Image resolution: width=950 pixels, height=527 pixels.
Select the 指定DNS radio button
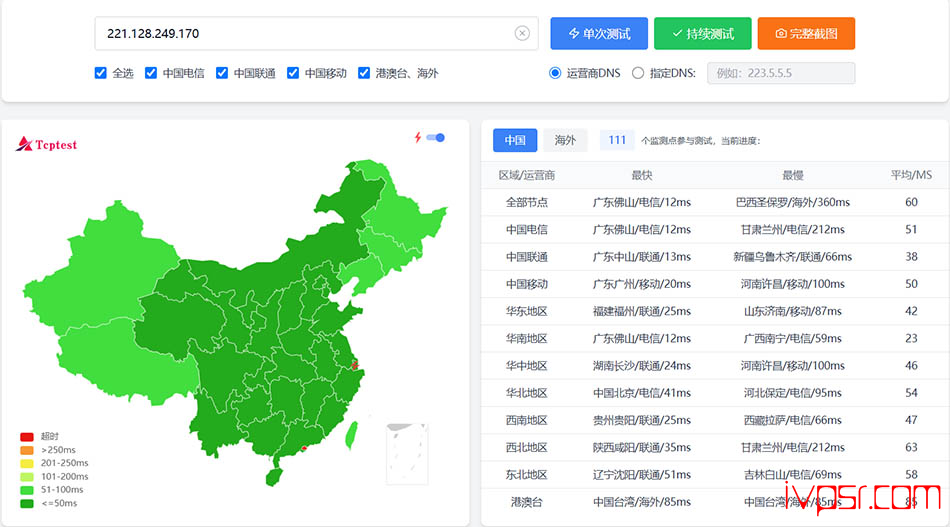[x=638, y=73]
